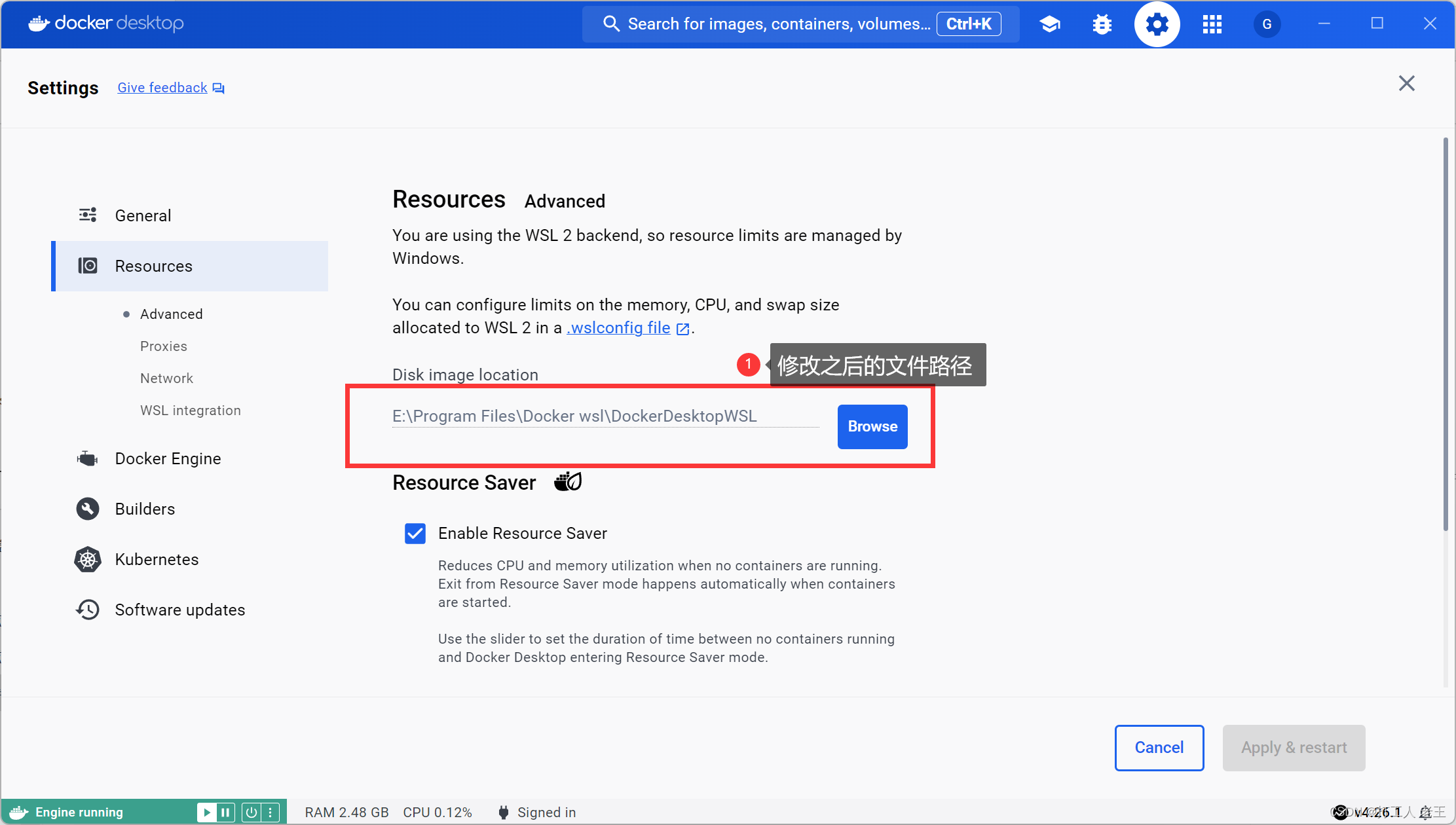Click the Disk image location path field
Viewport: 1456px width, 825px height.
pyautogui.click(x=605, y=416)
